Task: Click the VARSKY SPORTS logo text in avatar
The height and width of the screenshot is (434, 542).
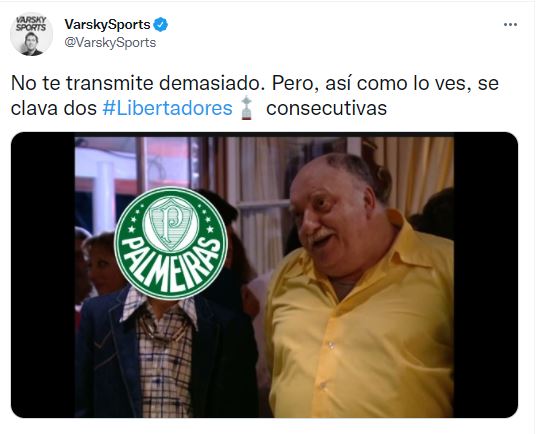Action: pos(31,23)
